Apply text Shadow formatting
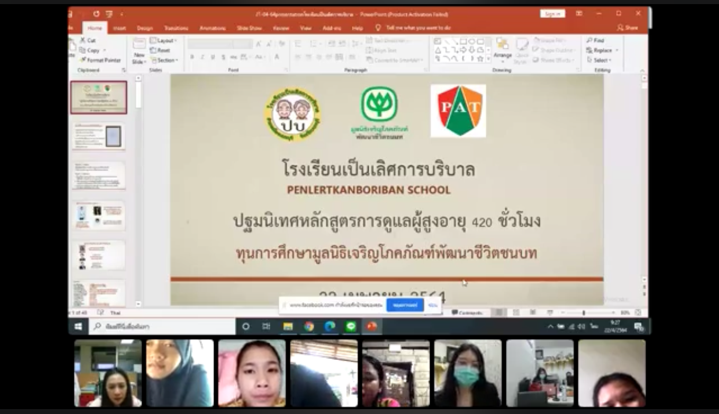The width and height of the screenshot is (719, 414). pos(223,57)
